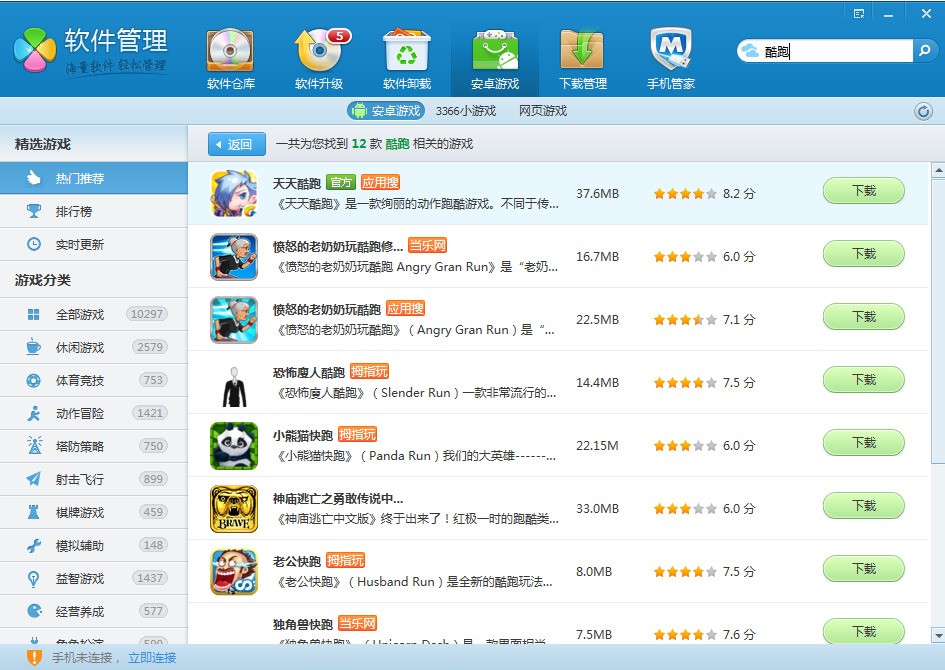Open 软件卸载 uninstall icon
The image size is (945, 670).
407,59
